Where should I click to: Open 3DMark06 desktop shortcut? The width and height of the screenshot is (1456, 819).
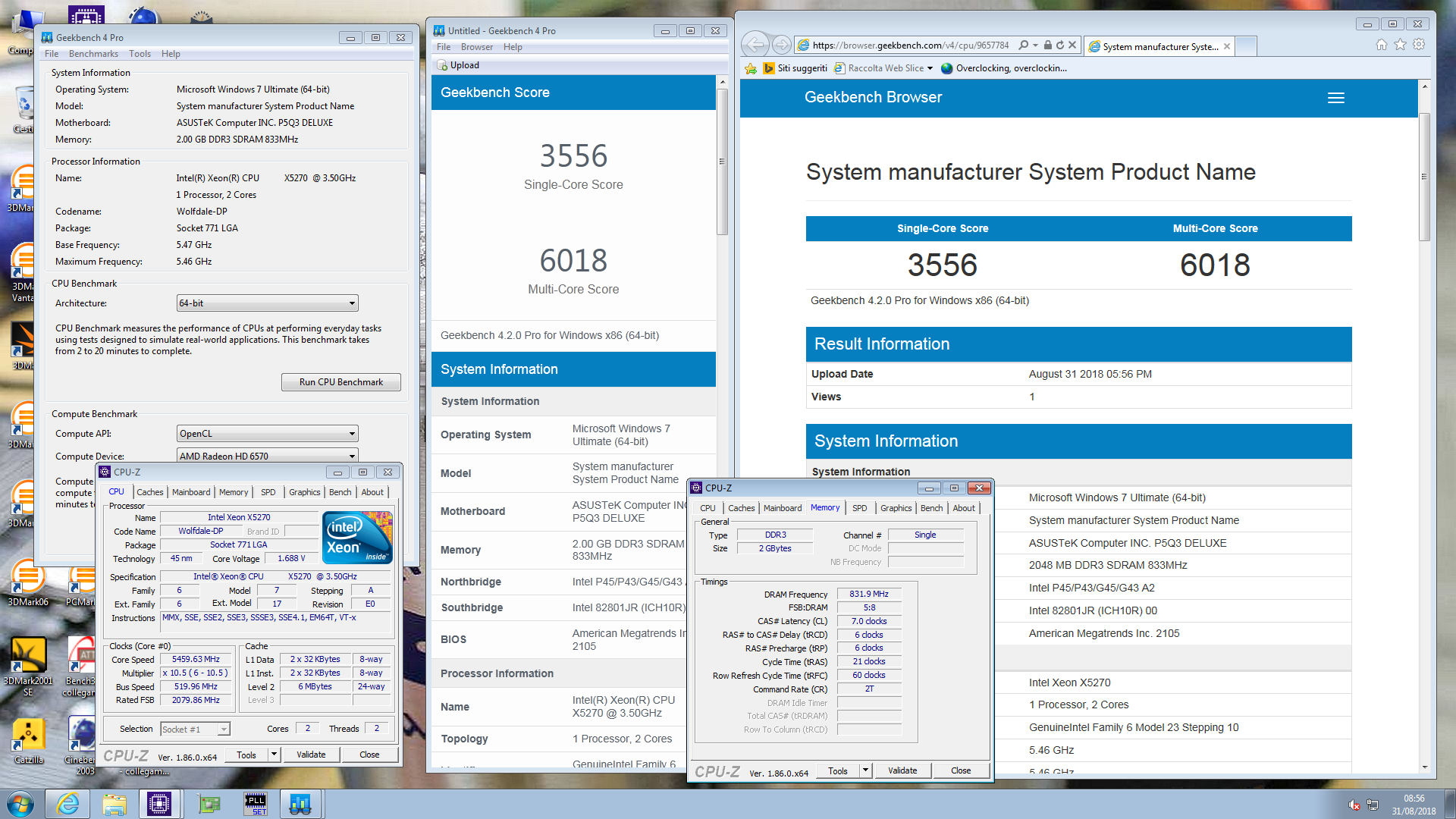(28, 584)
